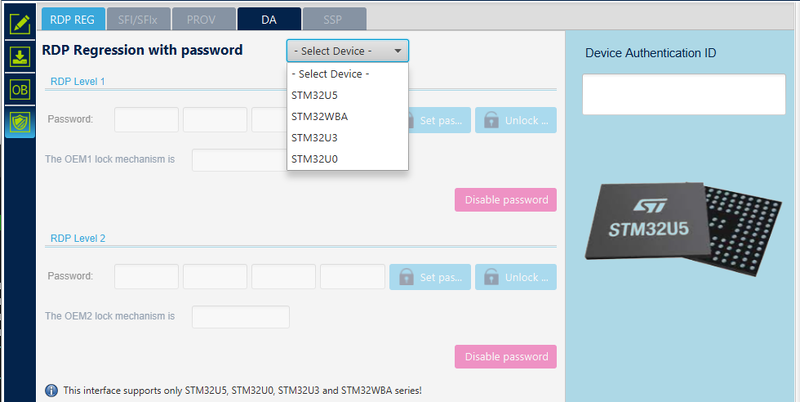Choose STM32U5 from device list

[347, 95]
